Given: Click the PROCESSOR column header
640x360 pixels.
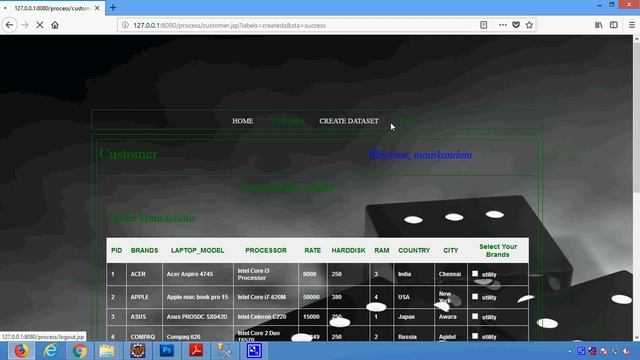Looking at the screenshot, I should tap(266, 250).
